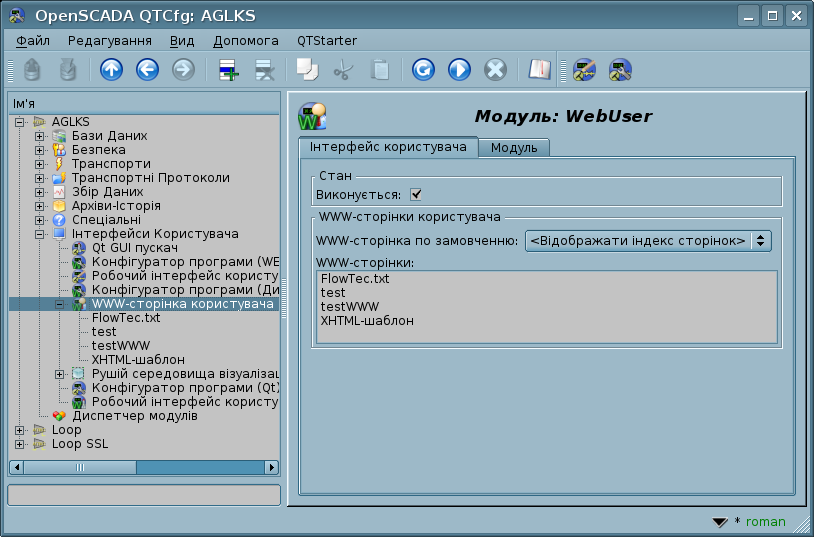Open the Файл menu

pos(33,40)
